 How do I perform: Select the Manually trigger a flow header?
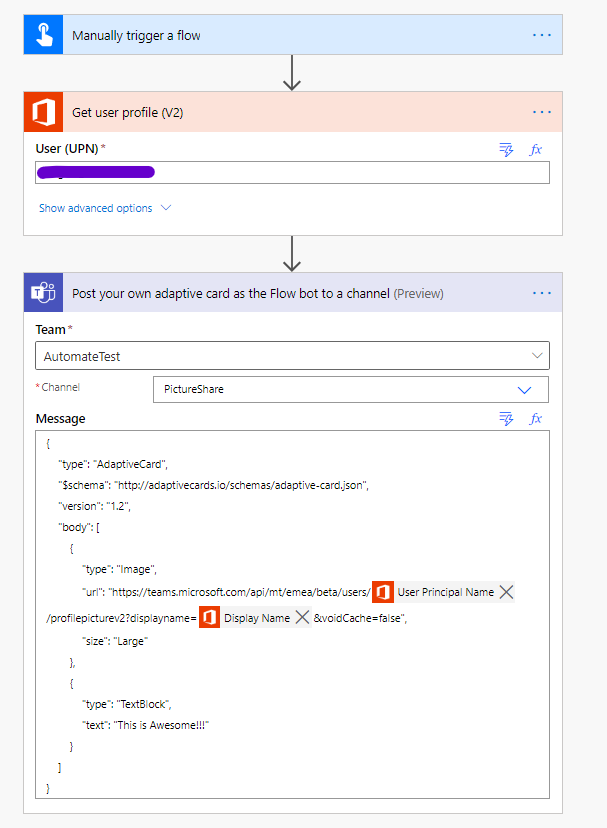point(293,35)
